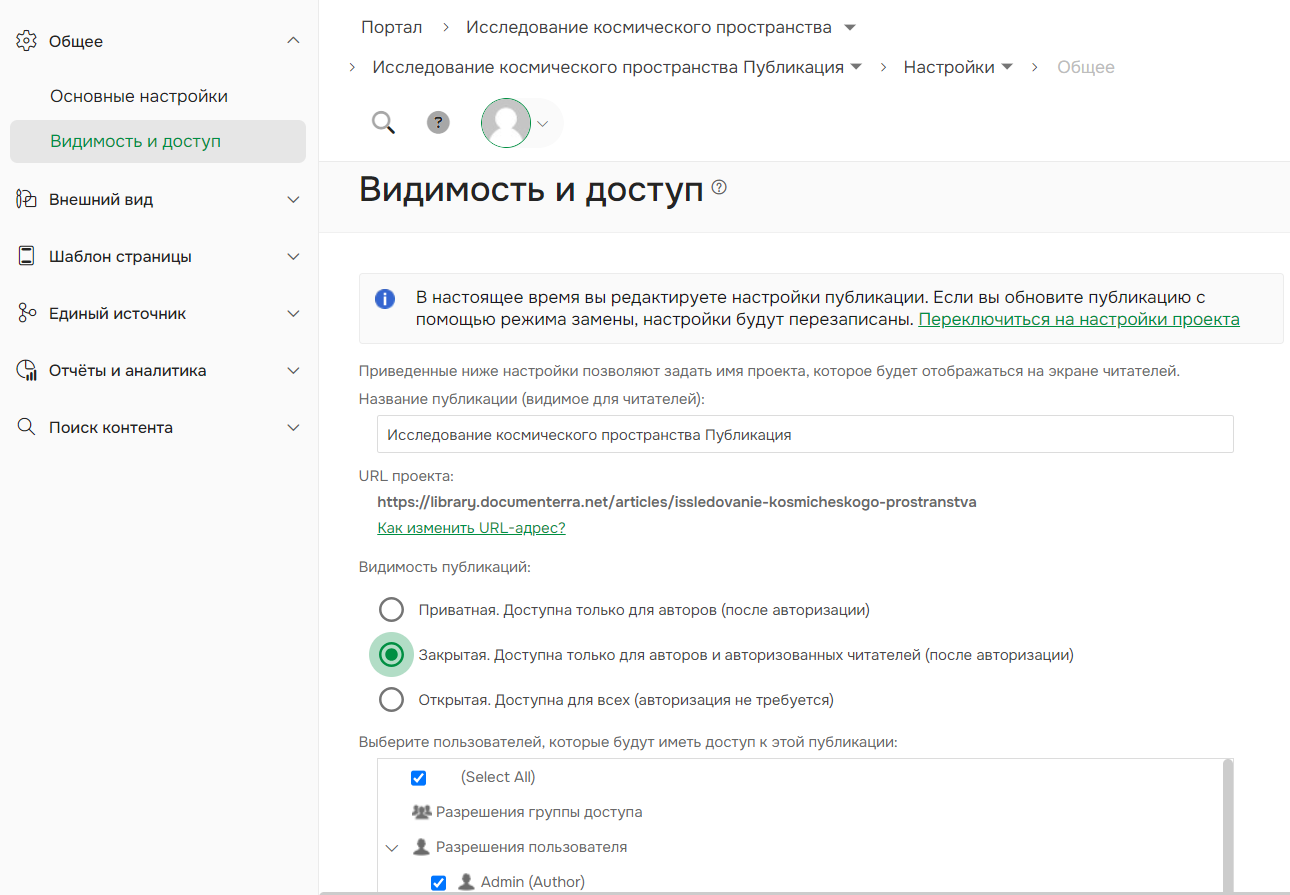Viewport: 1290px width, 895px height.
Task: Click the info icon in the notification banner
Action: (385, 298)
